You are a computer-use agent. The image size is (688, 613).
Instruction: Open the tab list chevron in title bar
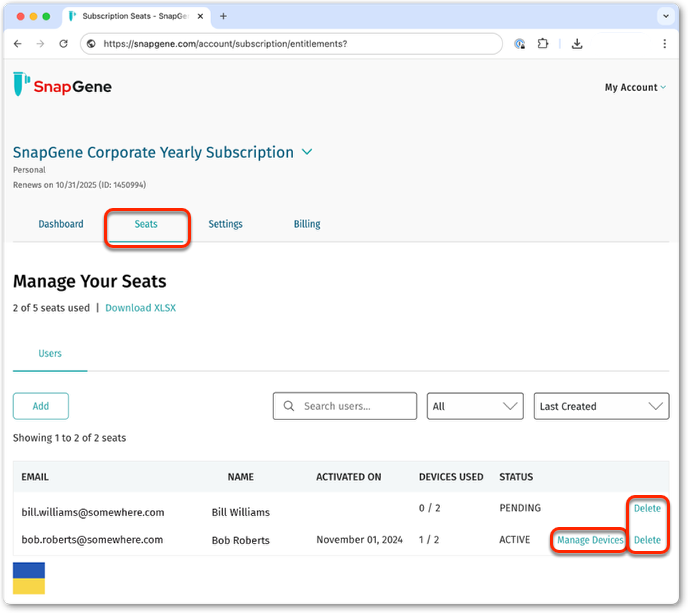666,16
